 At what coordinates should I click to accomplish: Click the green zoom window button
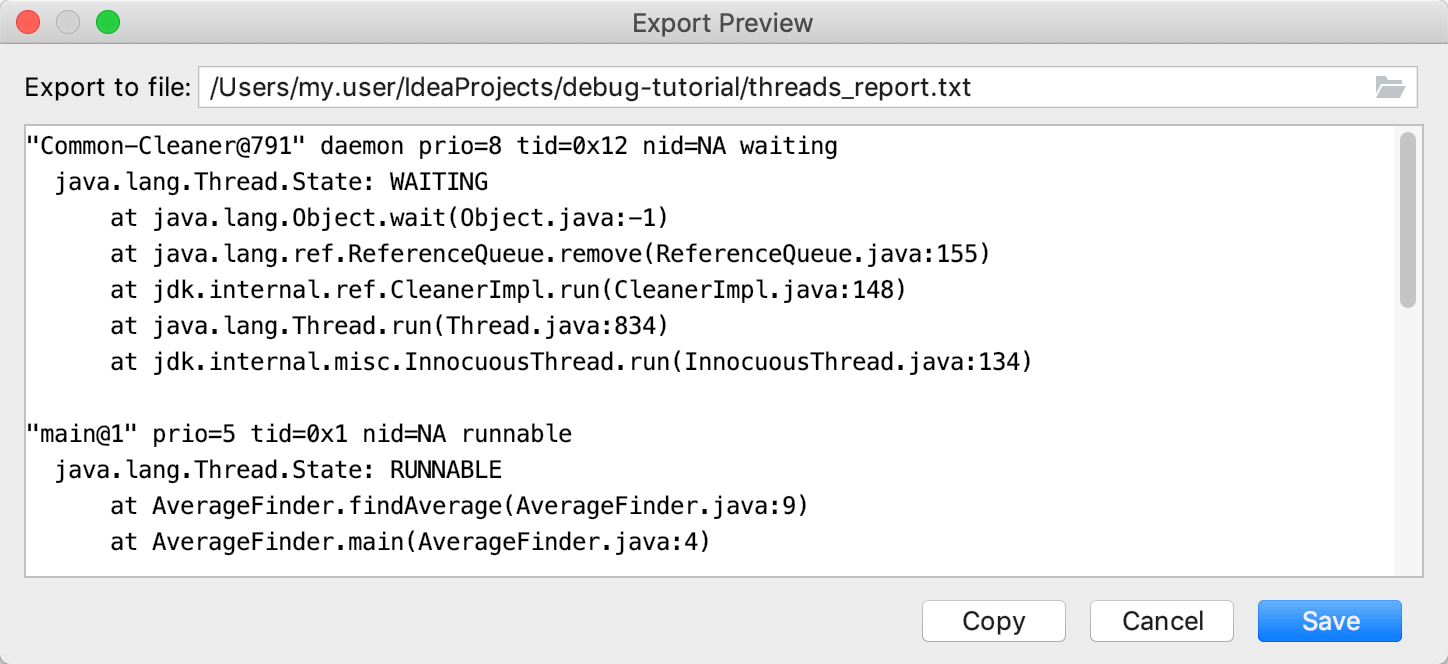coord(107,22)
